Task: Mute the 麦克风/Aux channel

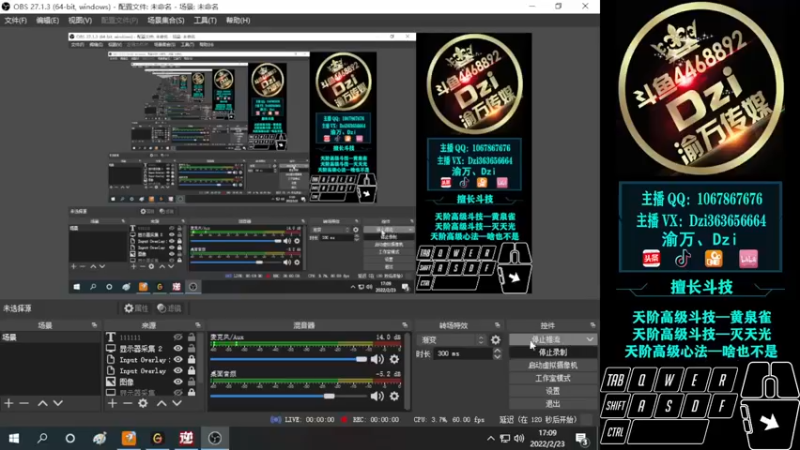Action: (377, 360)
